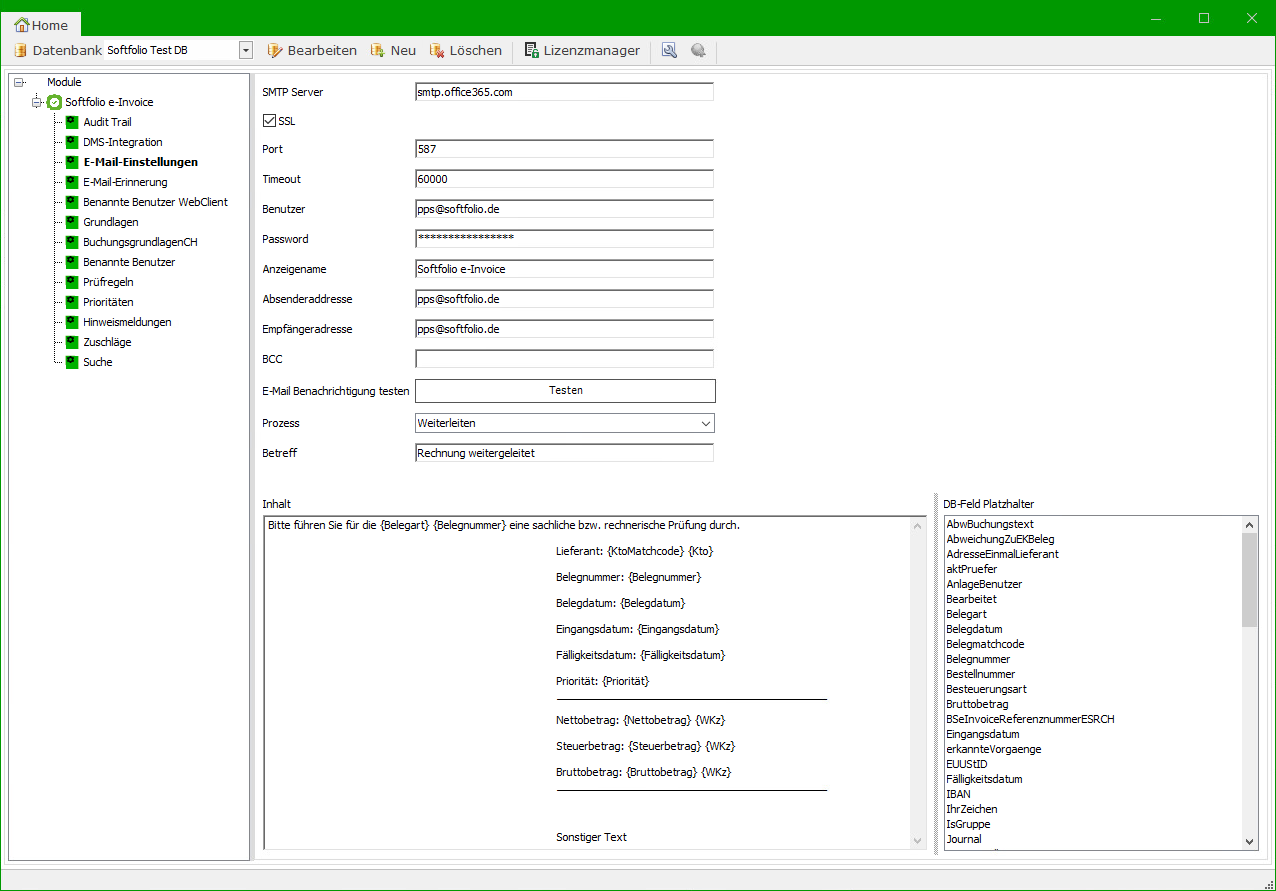Screen dimensions: 1276x891
Task: Select E-Mail-Erinnerung in module tree
Action: tap(125, 182)
